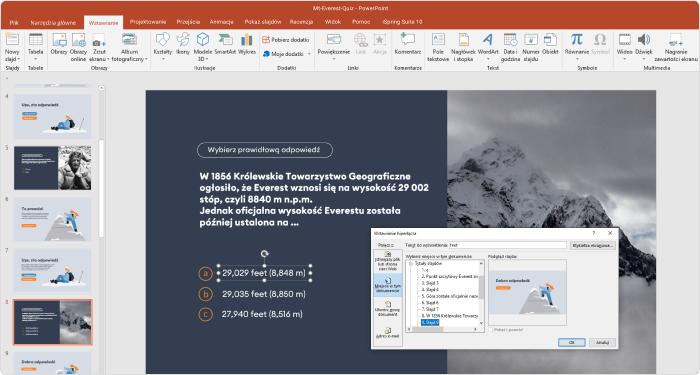Click the WordArt icon
Screen dimensions: 700x375
coord(488,39)
